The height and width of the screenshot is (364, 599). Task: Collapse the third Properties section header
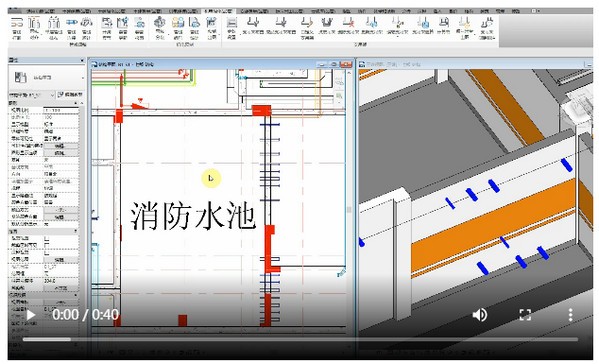[x=43, y=295]
